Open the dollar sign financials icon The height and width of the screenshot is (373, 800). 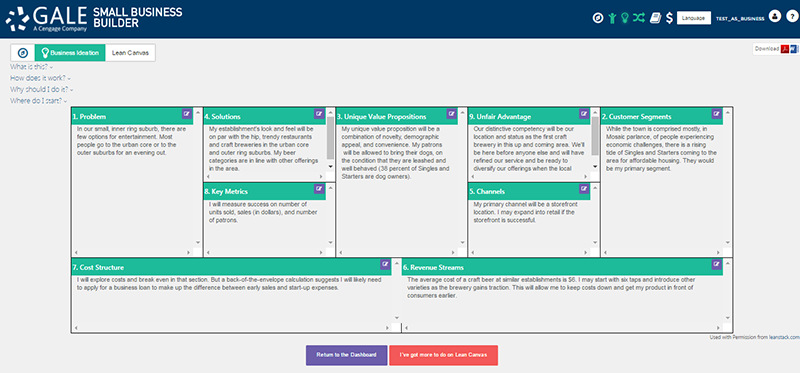(x=669, y=18)
